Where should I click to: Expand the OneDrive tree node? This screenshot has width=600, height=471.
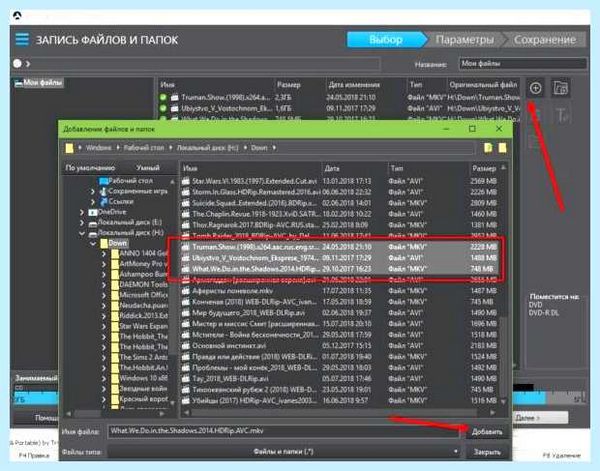click(x=82, y=212)
